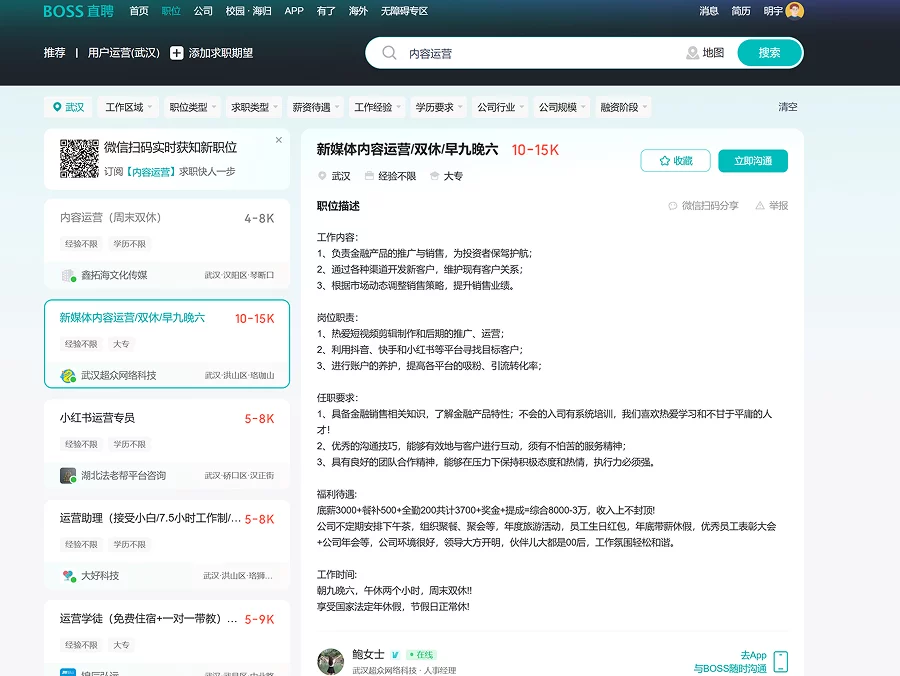Go to 公司 in top navigation
The image size is (900, 676).
coord(203,11)
